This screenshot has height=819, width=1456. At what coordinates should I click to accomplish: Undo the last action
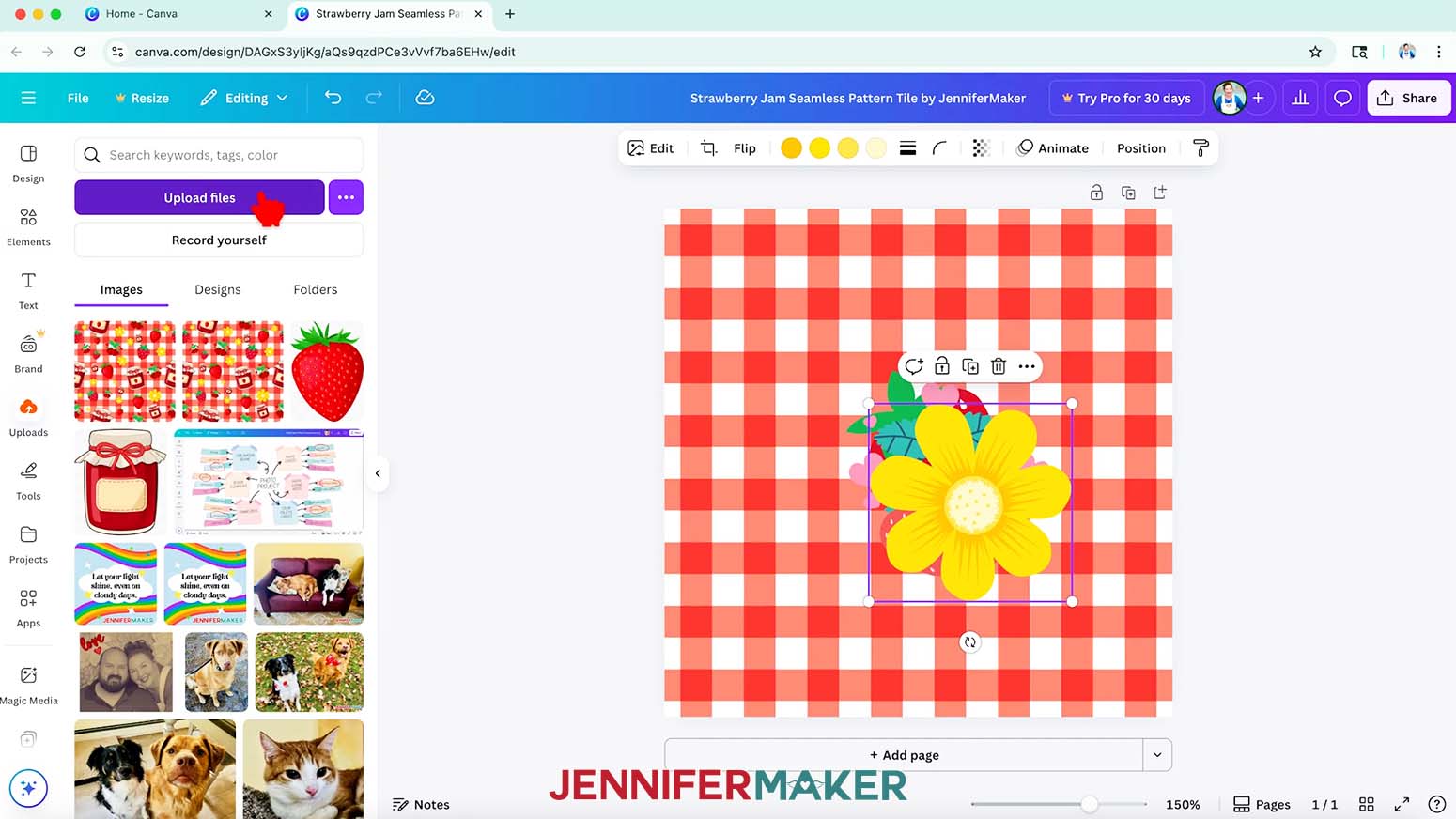coord(333,98)
